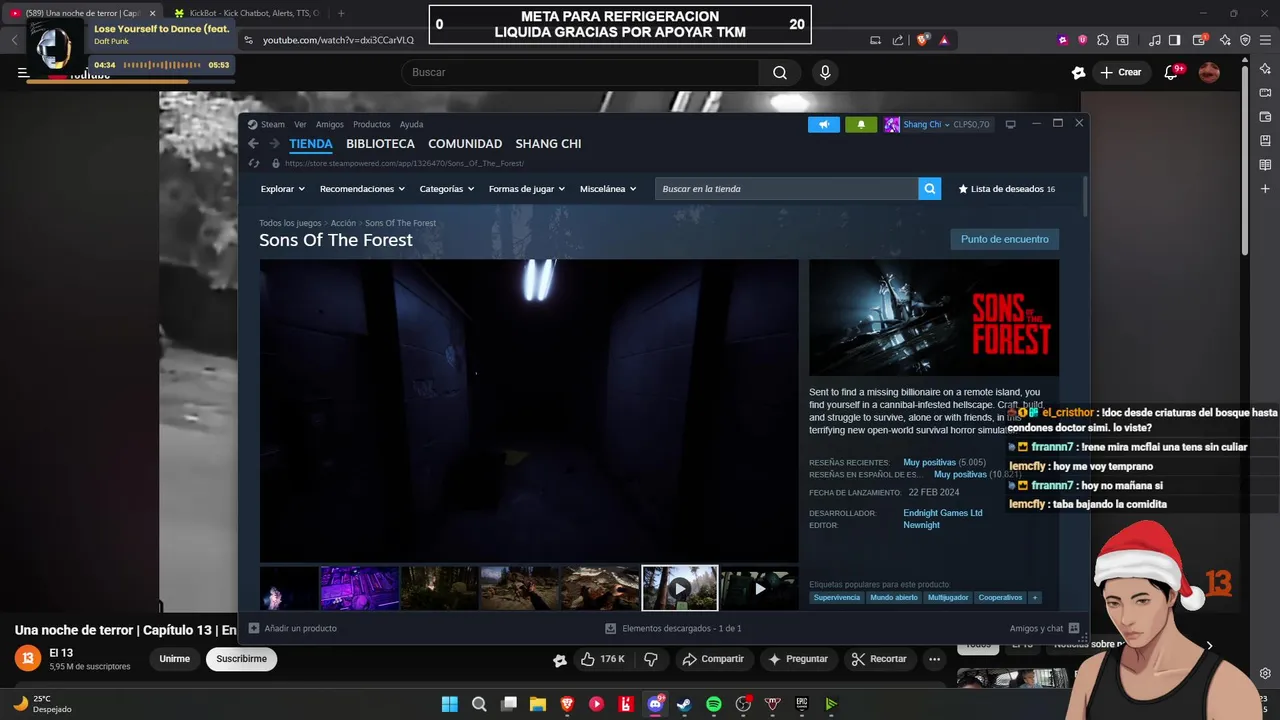This screenshot has height=720, width=1280.
Task: Click the Supervivencia tag
Action: point(837,597)
